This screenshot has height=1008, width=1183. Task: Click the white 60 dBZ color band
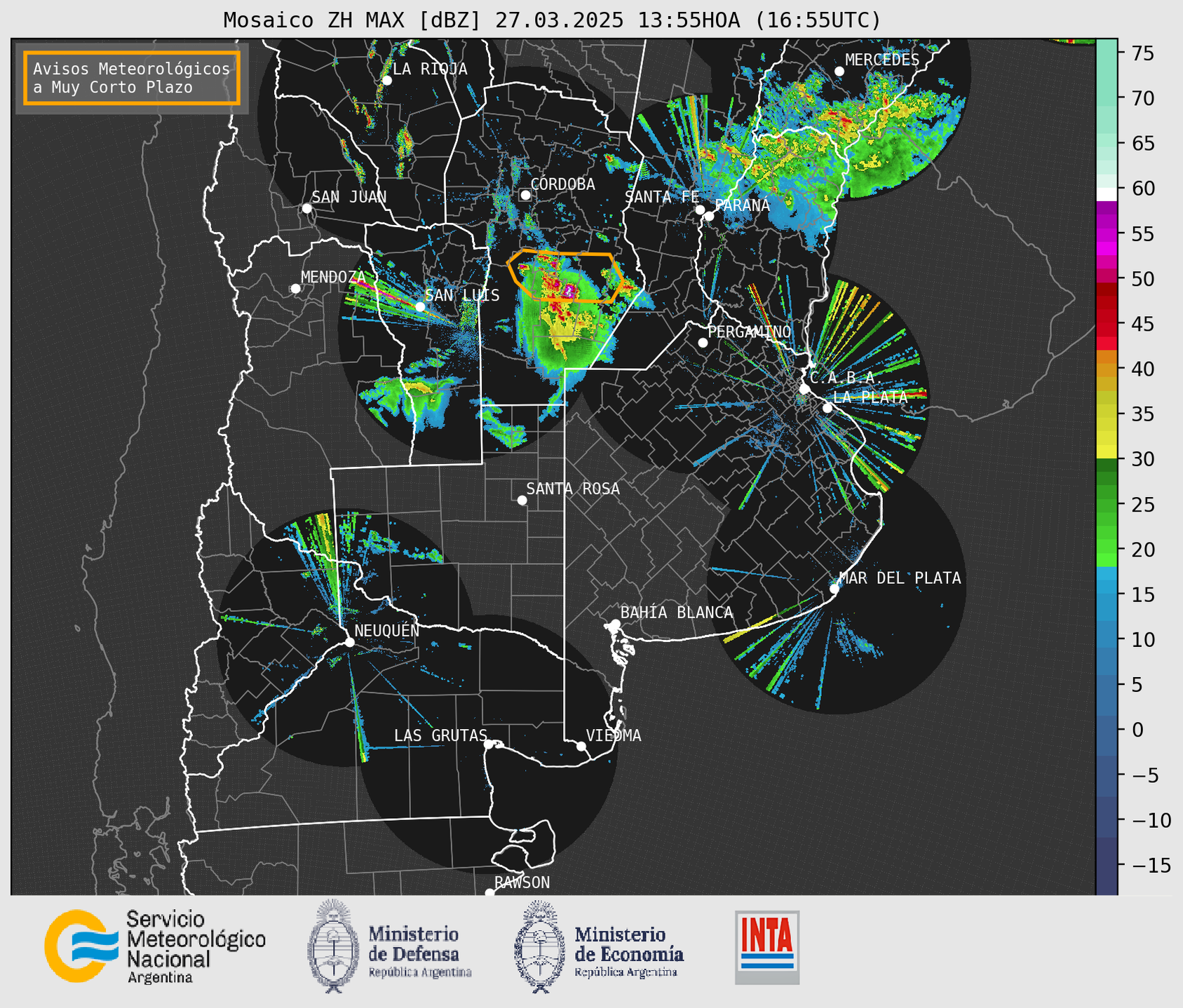[1107, 193]
